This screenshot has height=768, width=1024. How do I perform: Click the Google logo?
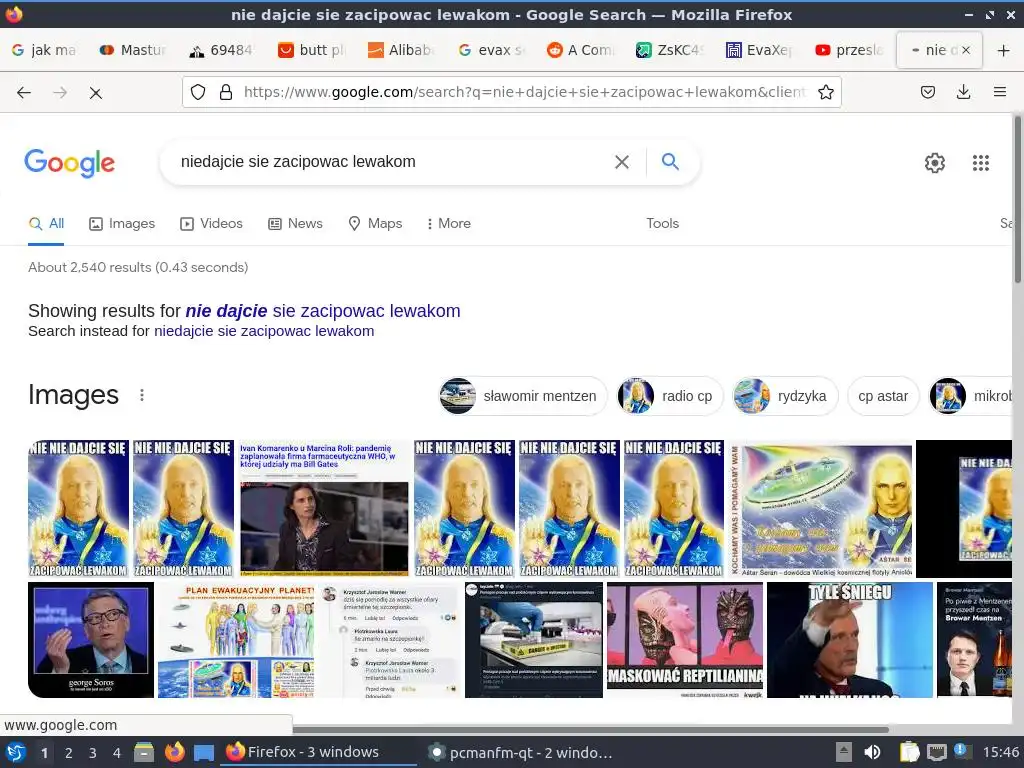[69, 163]
